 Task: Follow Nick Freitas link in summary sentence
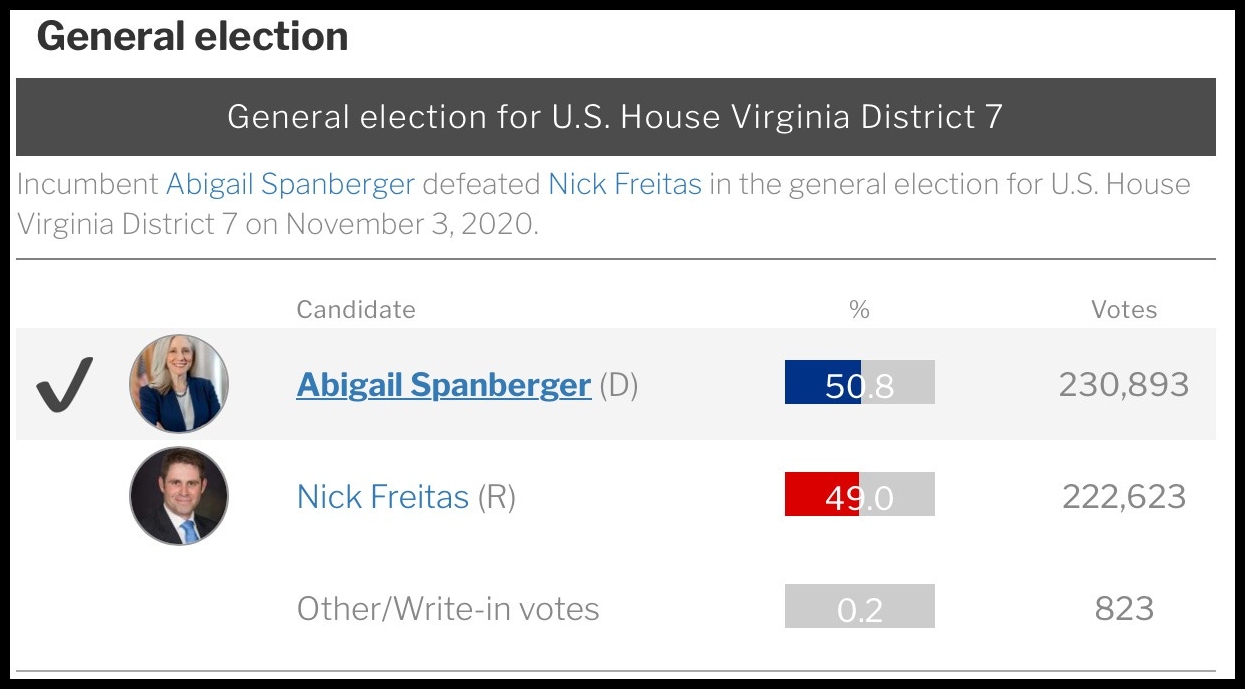coord(624,185)
